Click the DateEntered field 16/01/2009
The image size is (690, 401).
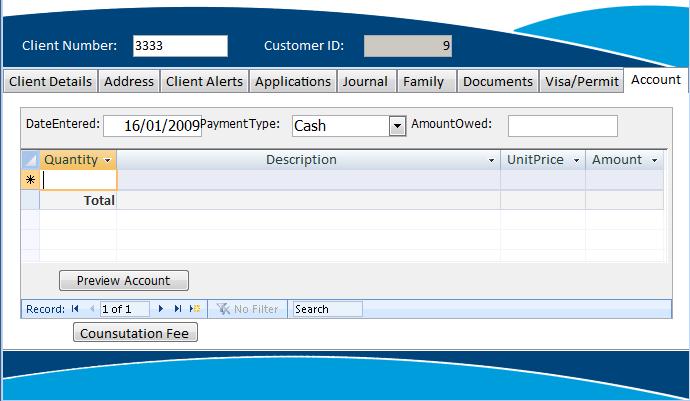tap(152, 126)
